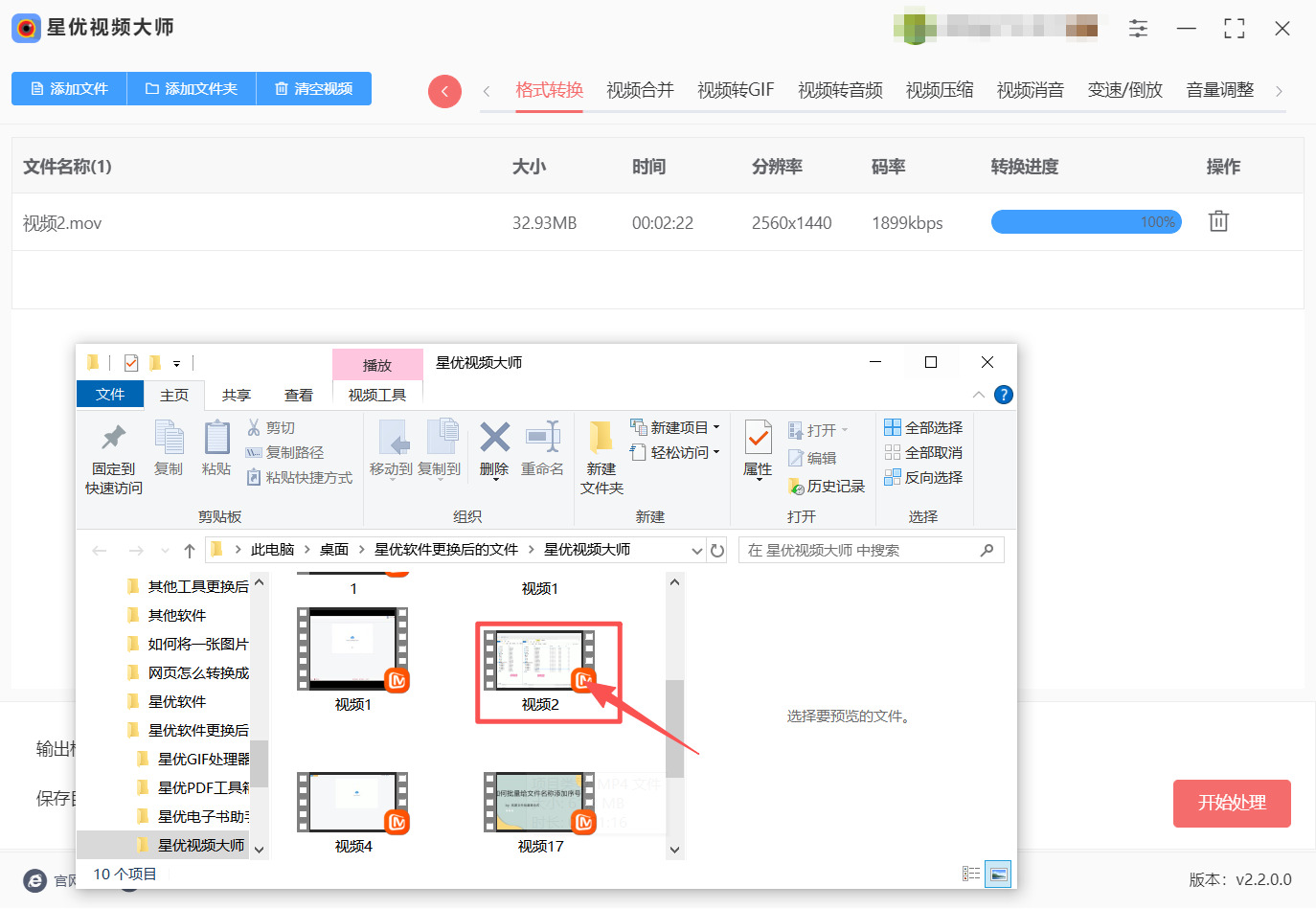Open Explorer help question mark icon
The height and width of the screenshot is (909, 1316).
(x=1003, y=395)
